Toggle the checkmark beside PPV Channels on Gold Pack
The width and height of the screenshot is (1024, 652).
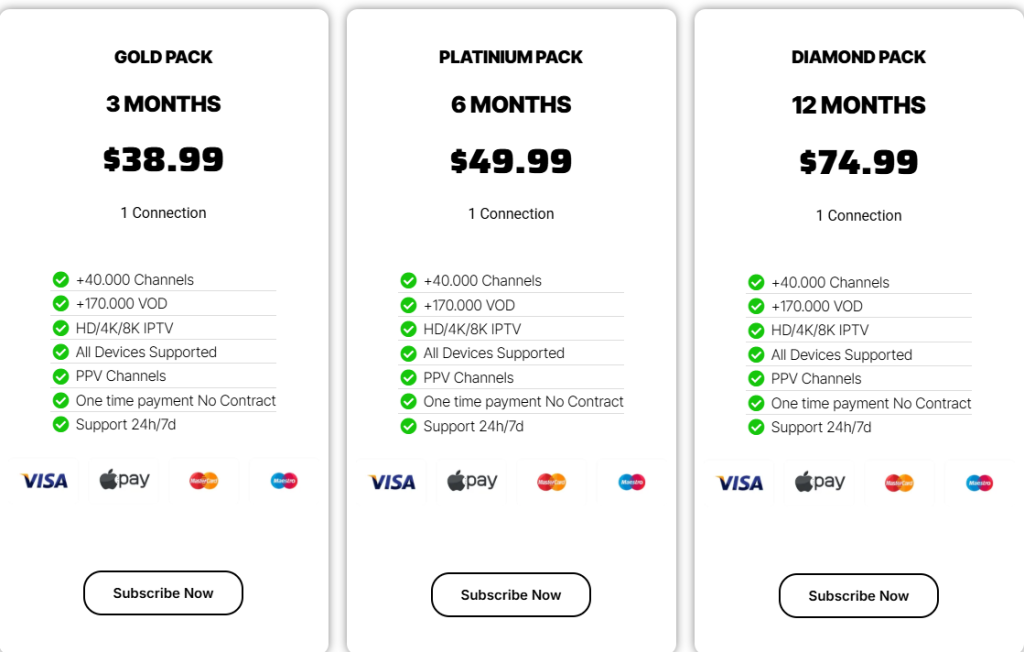coord(60,375)
